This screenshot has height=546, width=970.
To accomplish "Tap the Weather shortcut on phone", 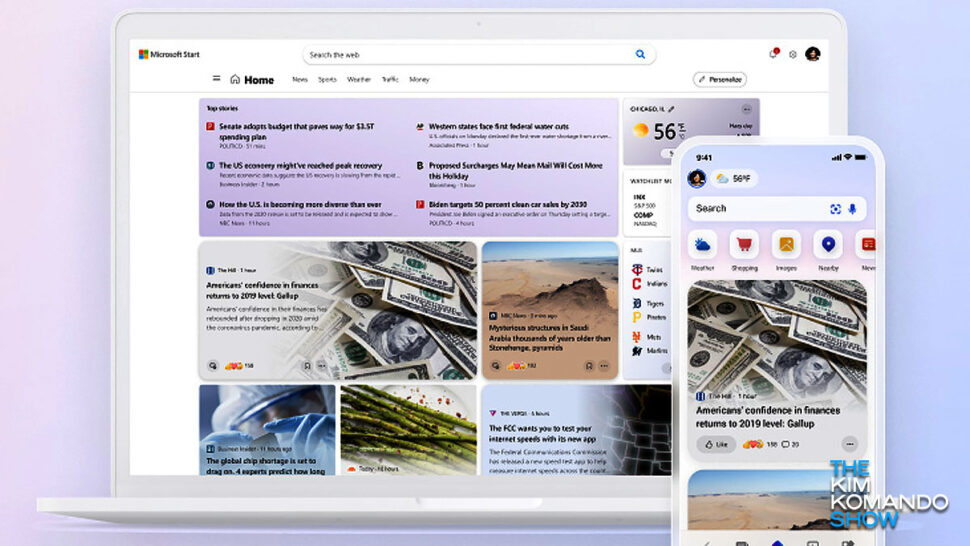I will coord(703,244).
